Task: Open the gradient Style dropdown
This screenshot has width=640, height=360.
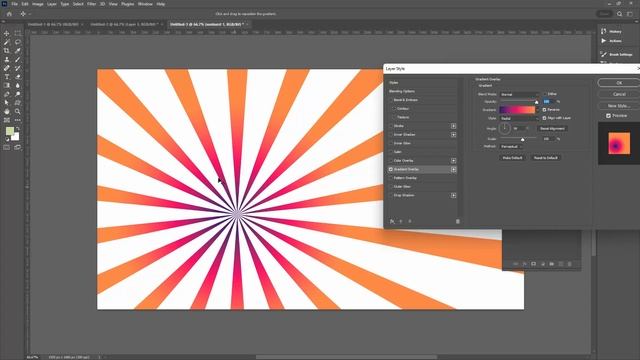Action: point(520,118)
